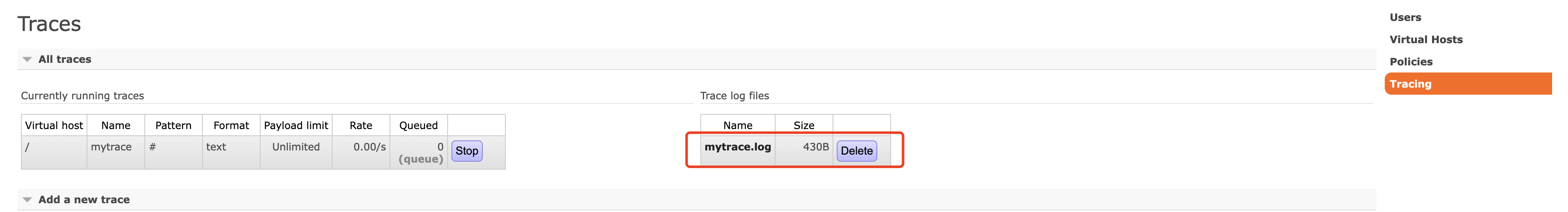Navigate to the Policies page
This screenshot has height=212, width=1568.
1410,62
